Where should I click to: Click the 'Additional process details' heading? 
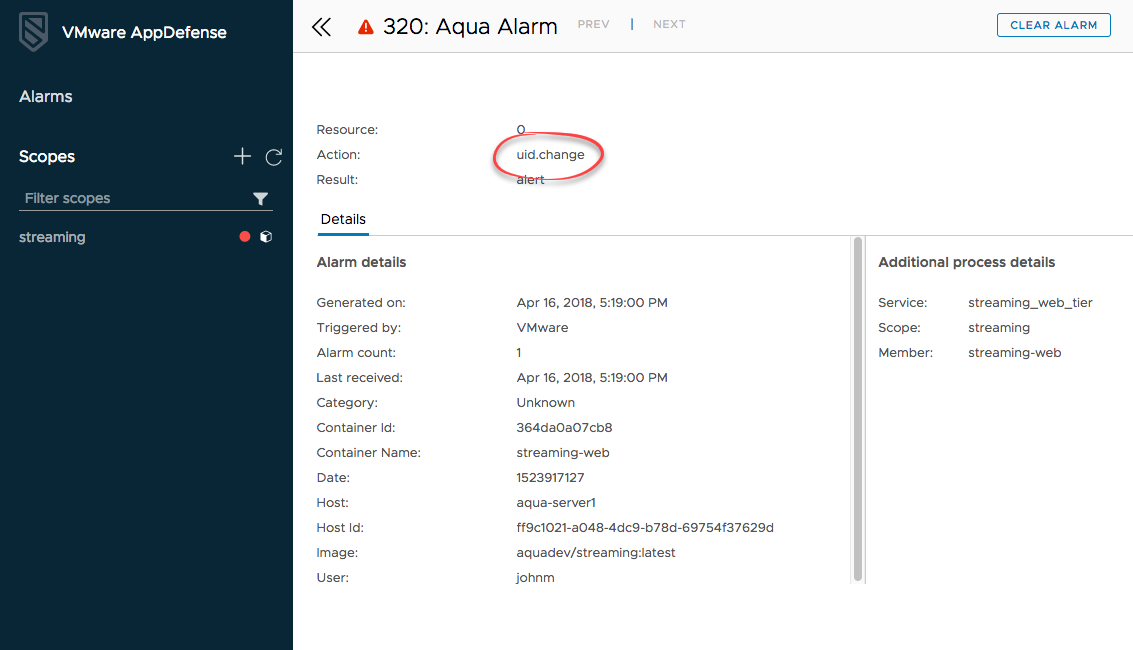pos(966,262)
